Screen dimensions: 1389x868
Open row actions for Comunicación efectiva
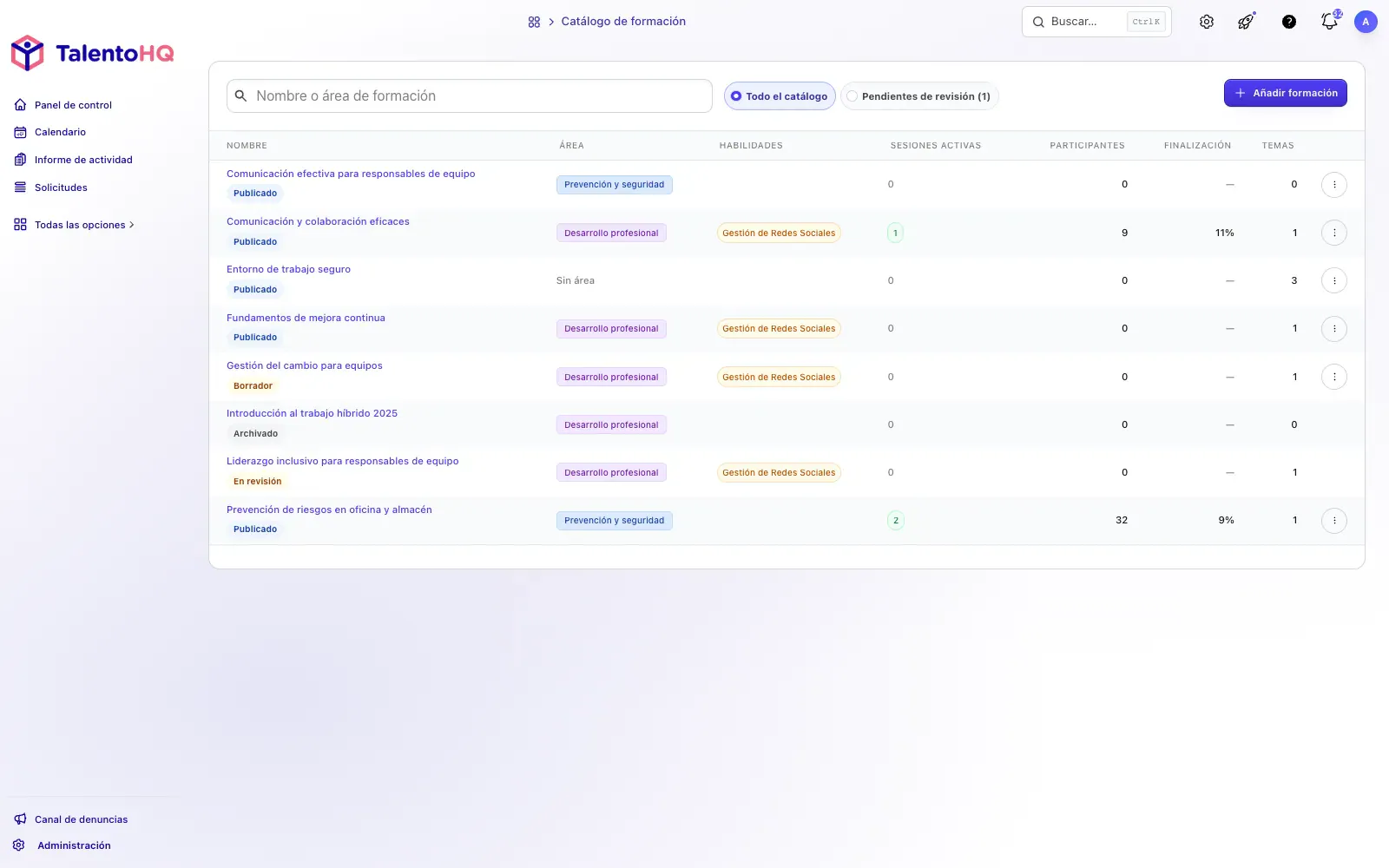tap(1334, 185)
